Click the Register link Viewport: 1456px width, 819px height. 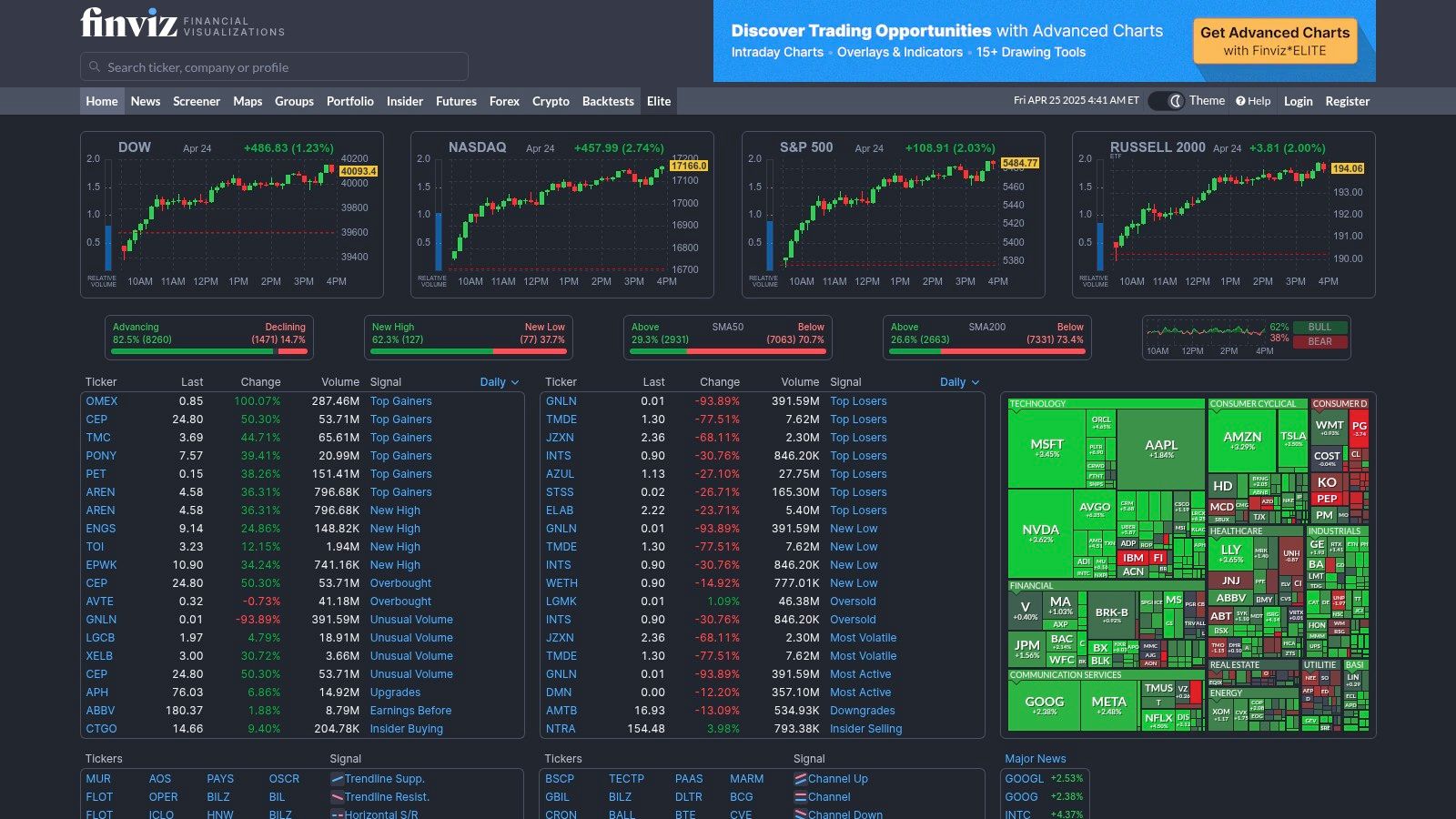tap(1347, 101)
